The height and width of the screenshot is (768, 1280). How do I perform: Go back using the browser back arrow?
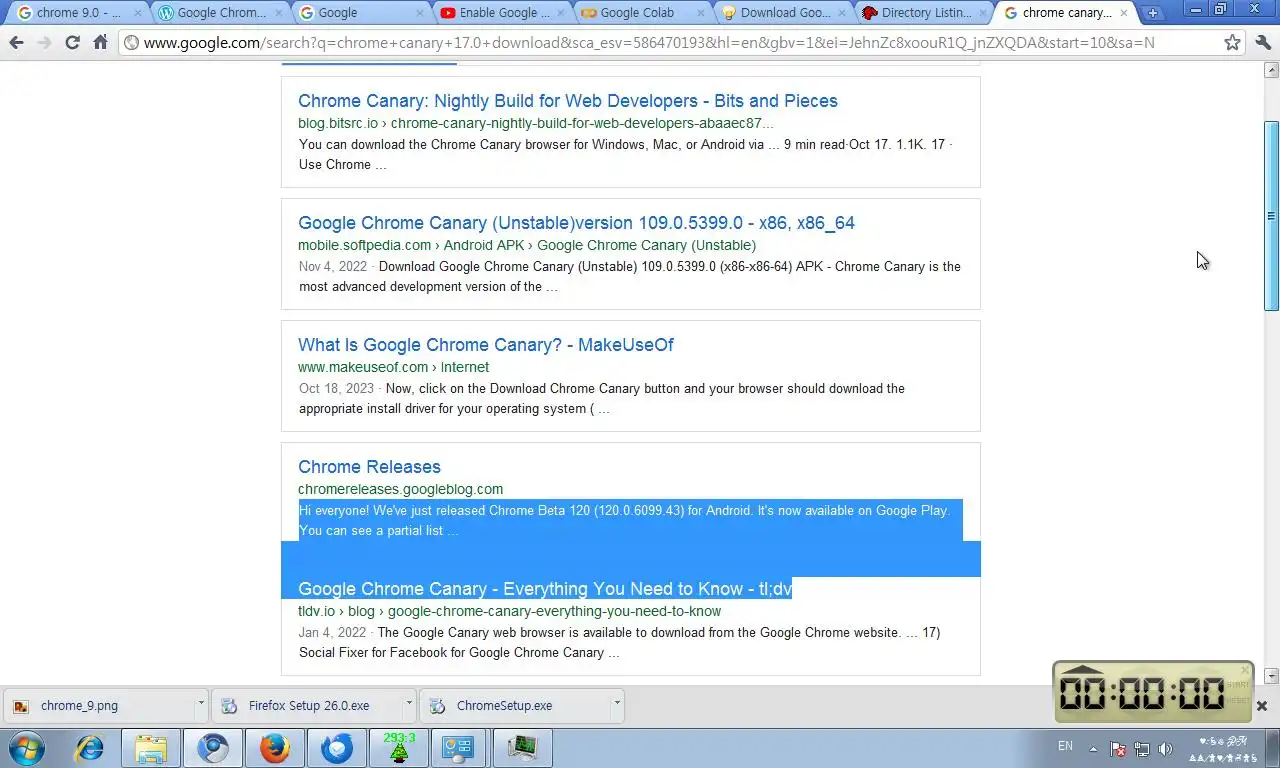pyautogui.click(x=16, y=43)
